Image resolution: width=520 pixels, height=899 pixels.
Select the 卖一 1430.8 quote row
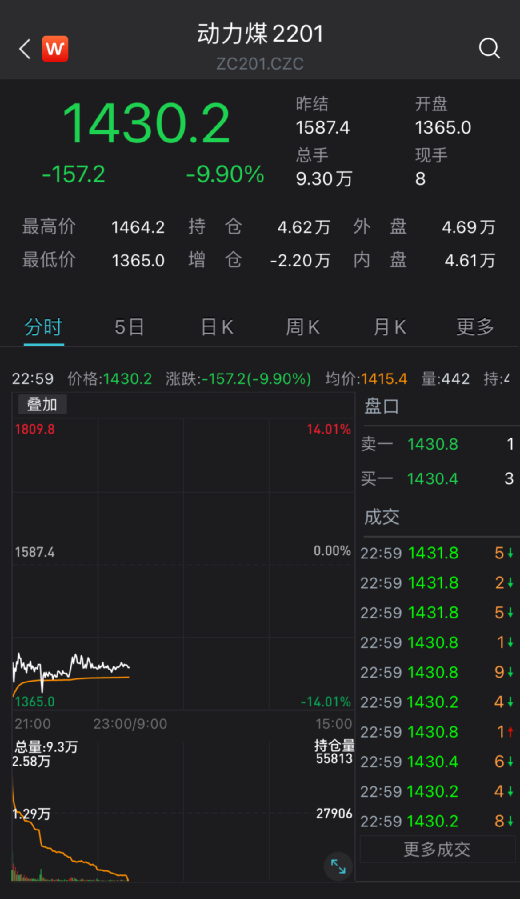[438, 444]
